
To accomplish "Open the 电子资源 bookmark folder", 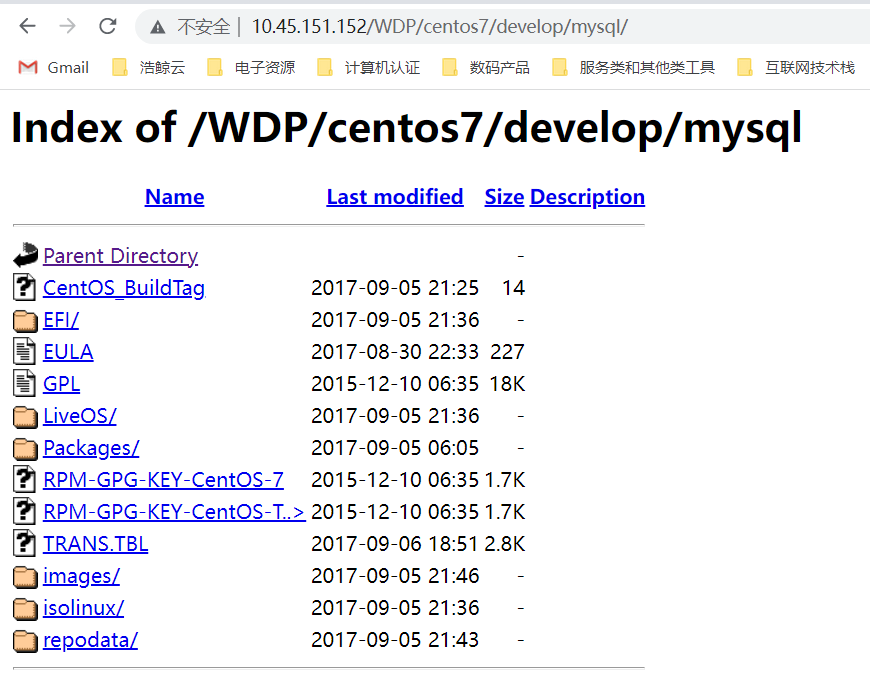I will 251,68.
